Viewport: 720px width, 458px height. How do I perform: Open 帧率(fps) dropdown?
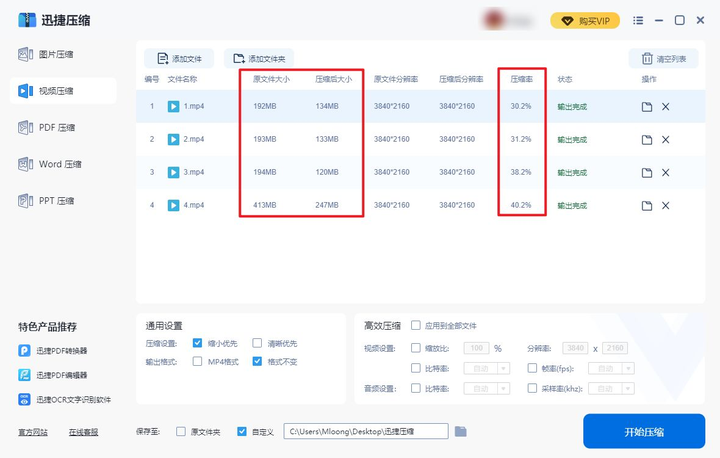coord(612,368)
